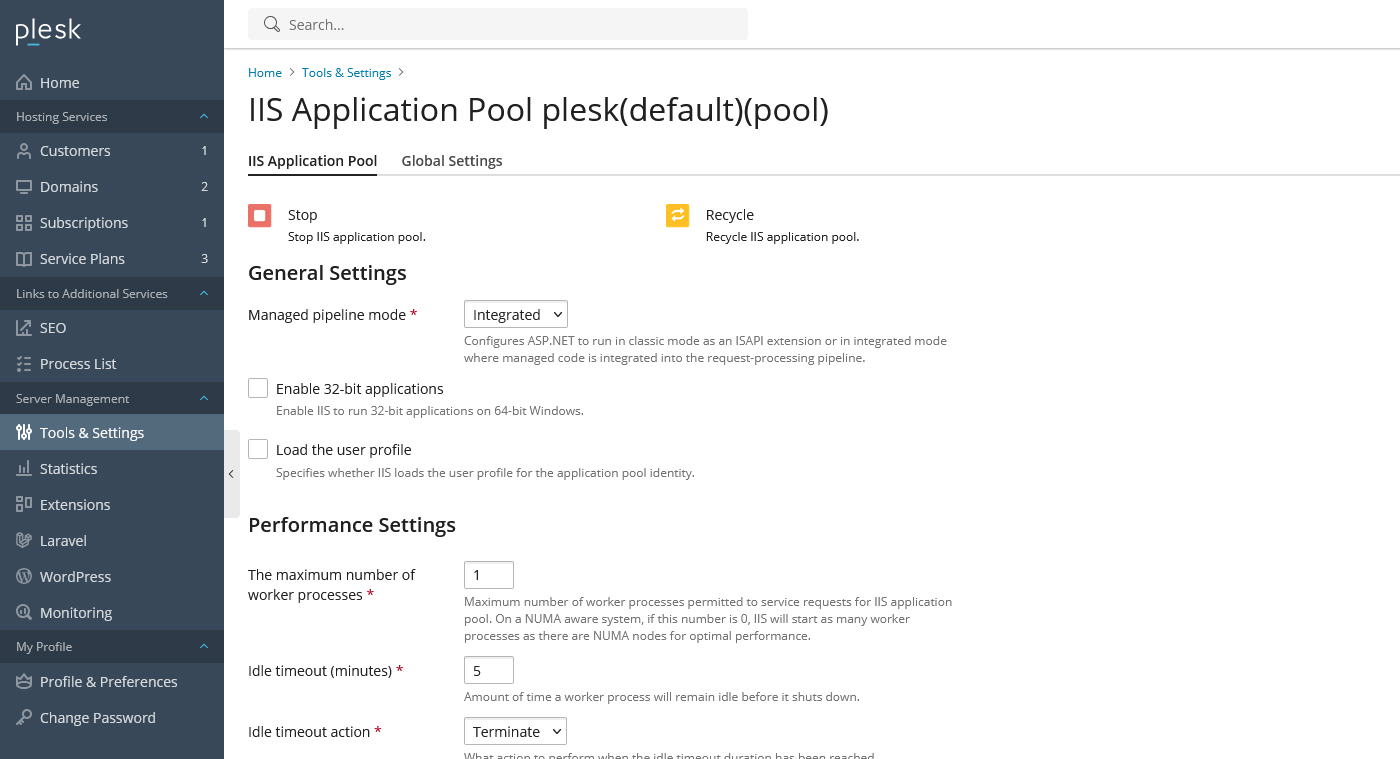
Task: Click the Extensions icon in sidebar
Action: 24,505
